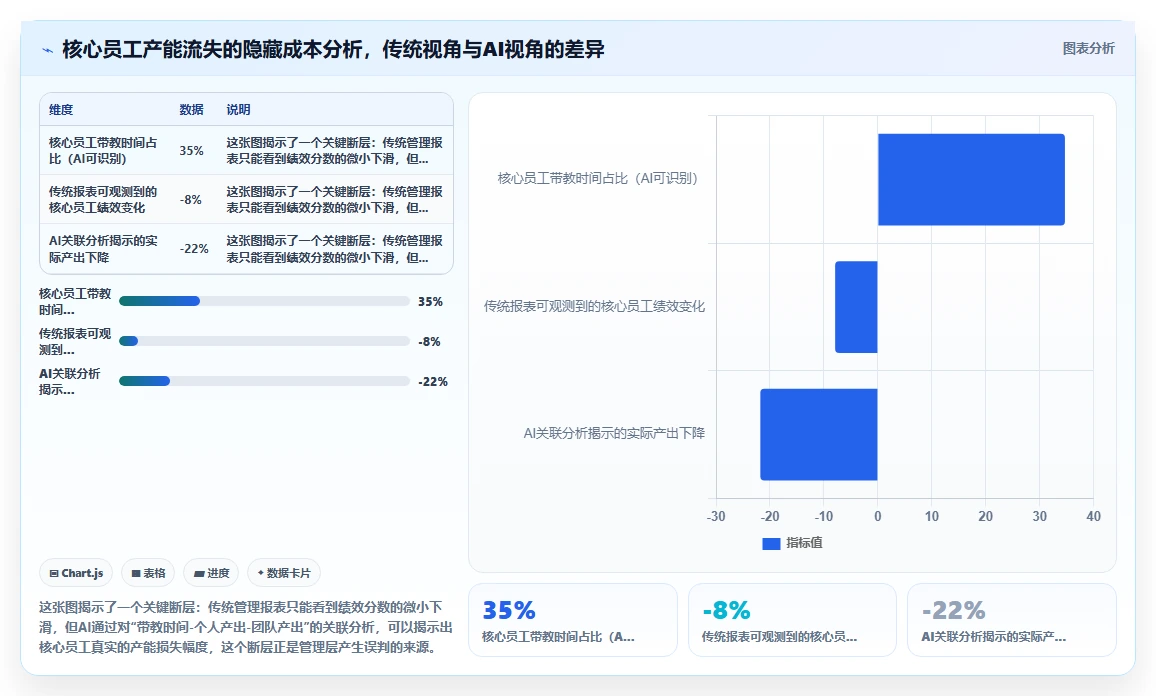Click the -22% value in the table
The image size is (1156, 696).
point(194,249)
